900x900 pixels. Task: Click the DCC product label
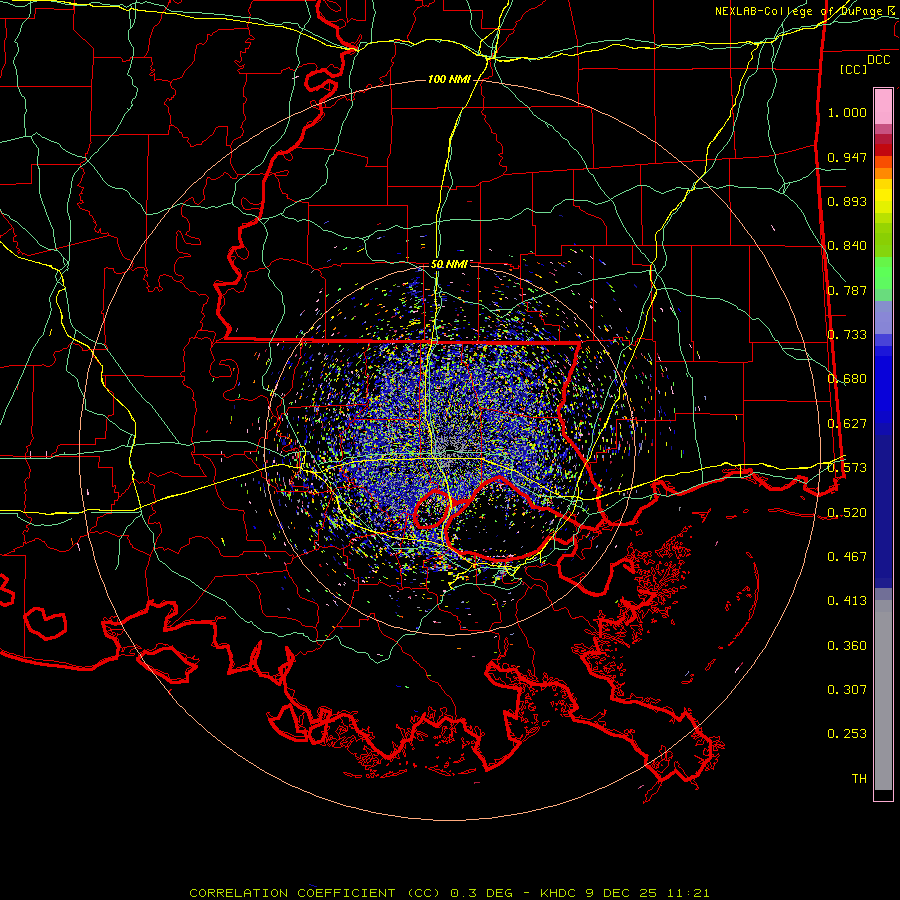coord(878,60)
